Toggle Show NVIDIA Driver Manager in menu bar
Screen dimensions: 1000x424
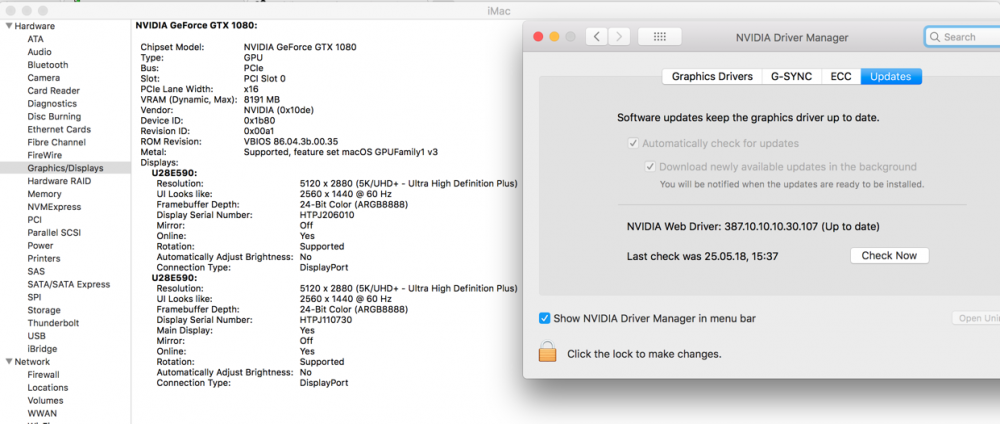click(x=544, y=318)
